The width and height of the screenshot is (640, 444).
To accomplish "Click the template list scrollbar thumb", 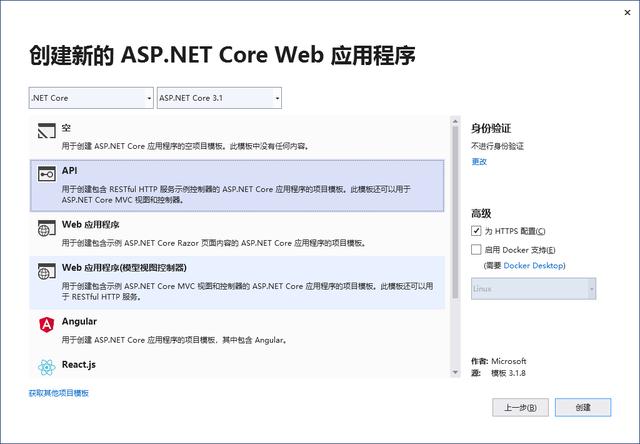I will coord(455,212).
